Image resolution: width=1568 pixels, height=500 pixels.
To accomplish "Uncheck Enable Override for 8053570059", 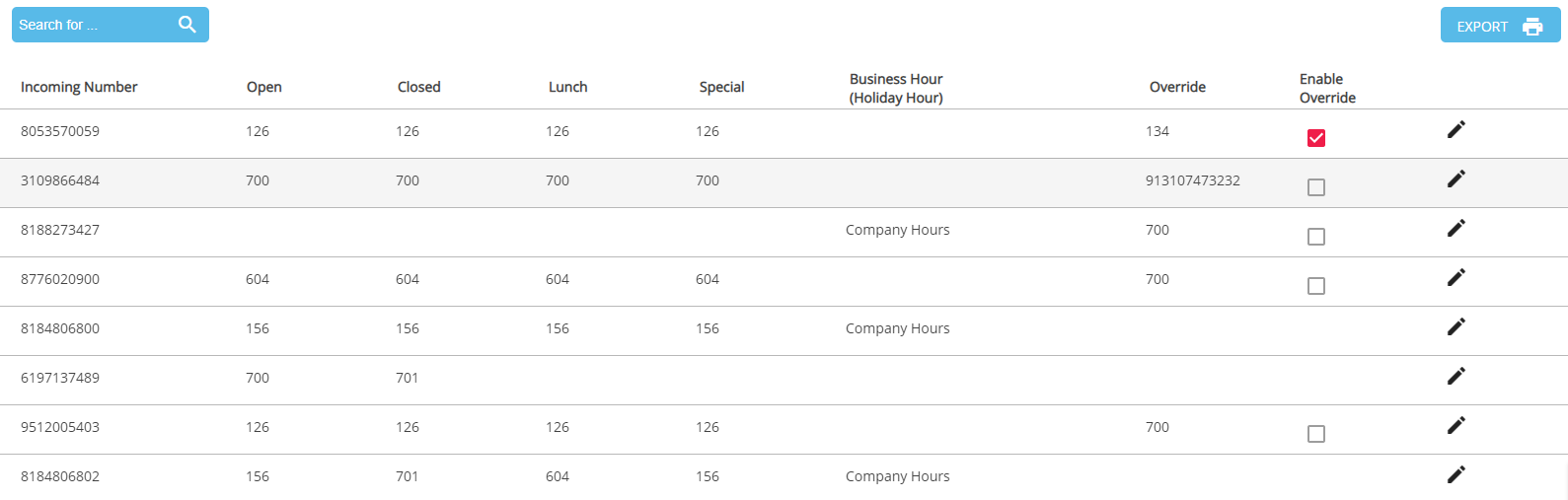I will point(1316,138).
